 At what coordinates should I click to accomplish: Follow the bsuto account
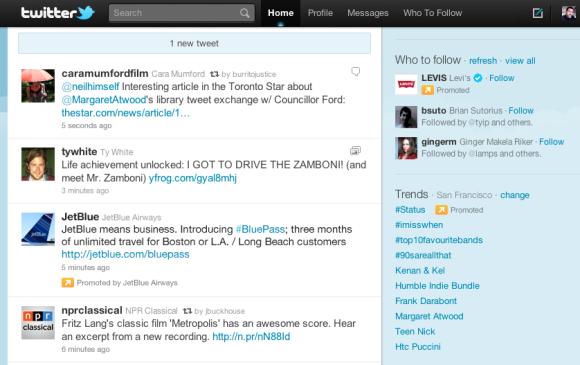point(521,111)
